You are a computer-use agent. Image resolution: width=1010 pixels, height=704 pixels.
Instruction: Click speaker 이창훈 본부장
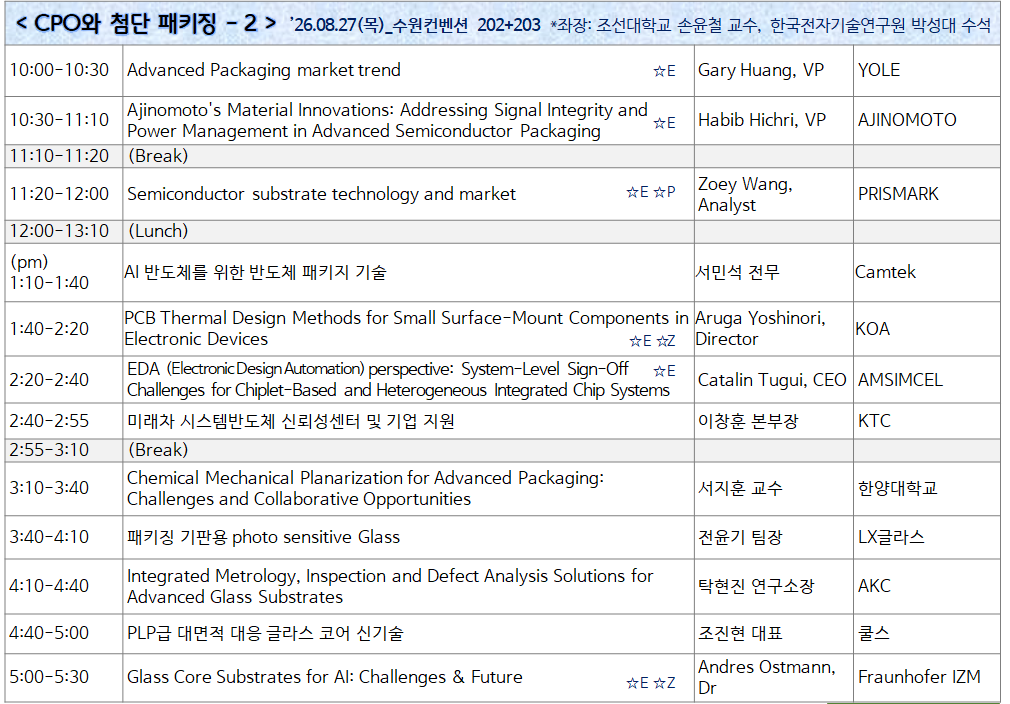748,421
